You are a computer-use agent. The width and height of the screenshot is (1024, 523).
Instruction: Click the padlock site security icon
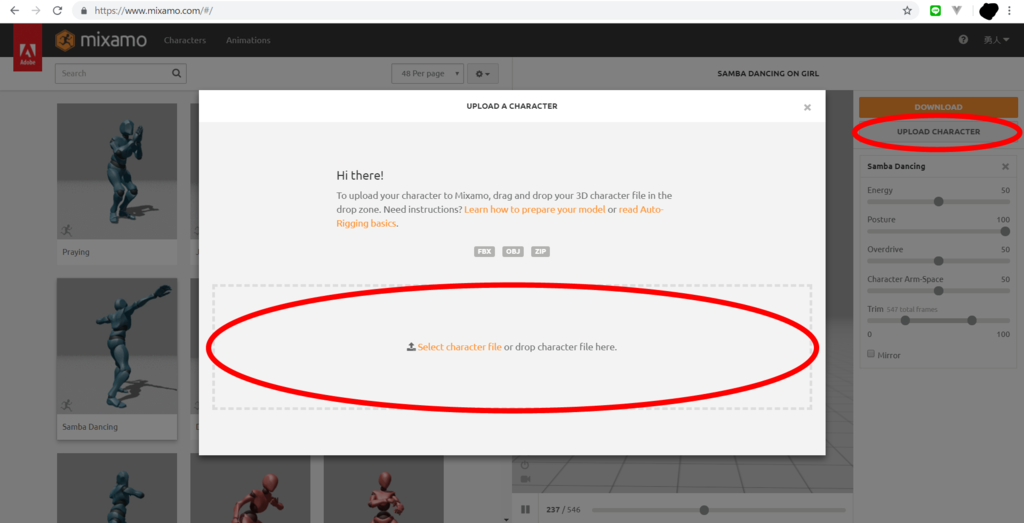[x=84, y=11]
